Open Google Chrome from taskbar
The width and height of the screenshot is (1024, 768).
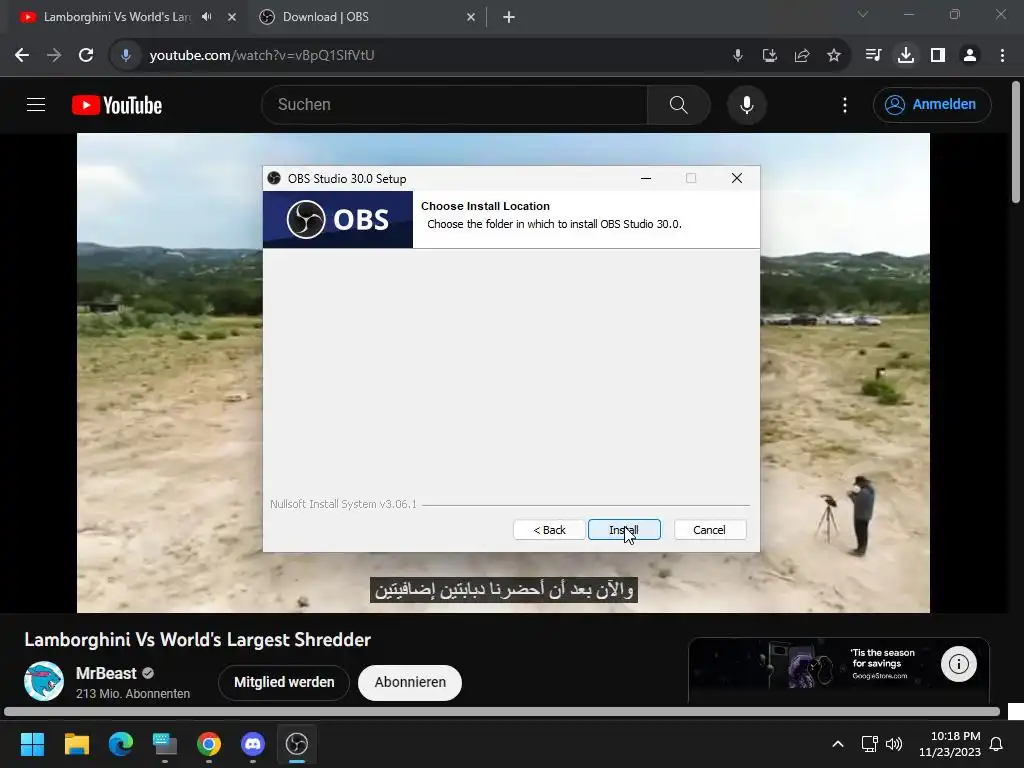[x=208, y=744]
